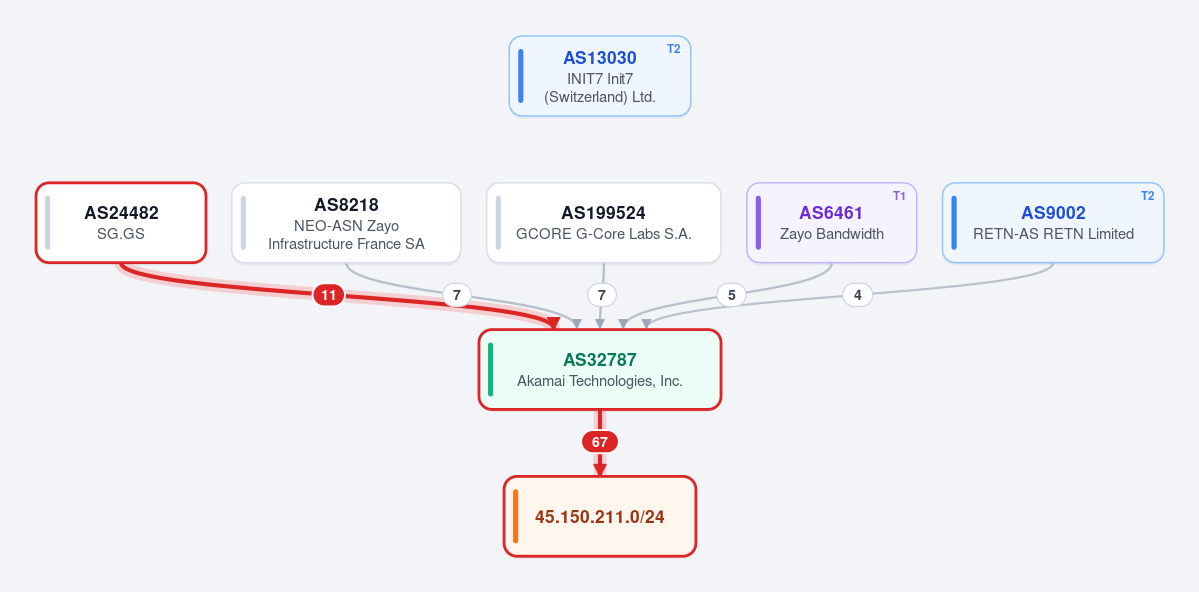This screenshot has height=592, width=1199.
Task: Click the 5 edge count badge
Action: (x=731, y=294)
